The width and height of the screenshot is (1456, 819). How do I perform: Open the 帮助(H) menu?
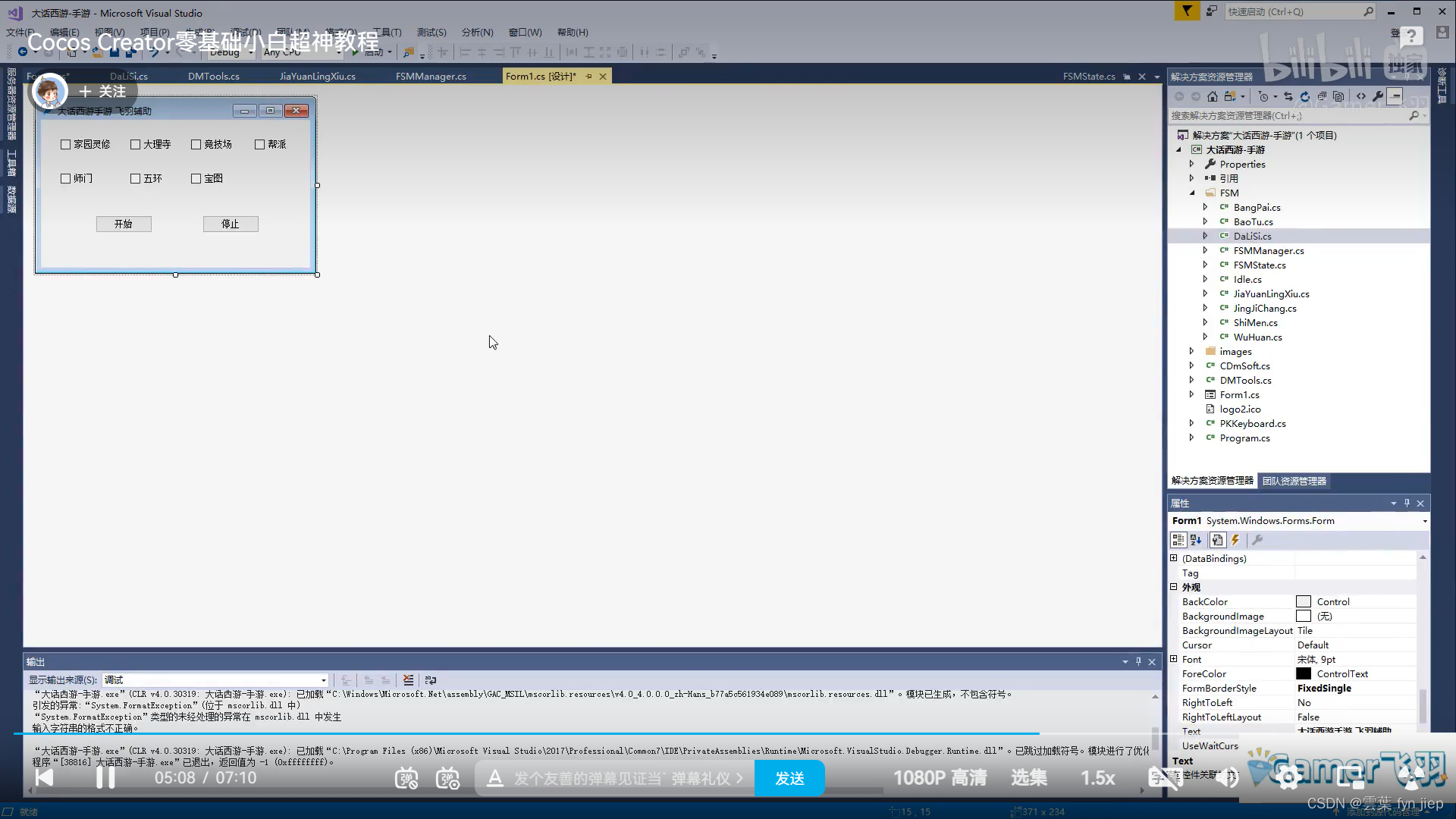coord(573,33)
